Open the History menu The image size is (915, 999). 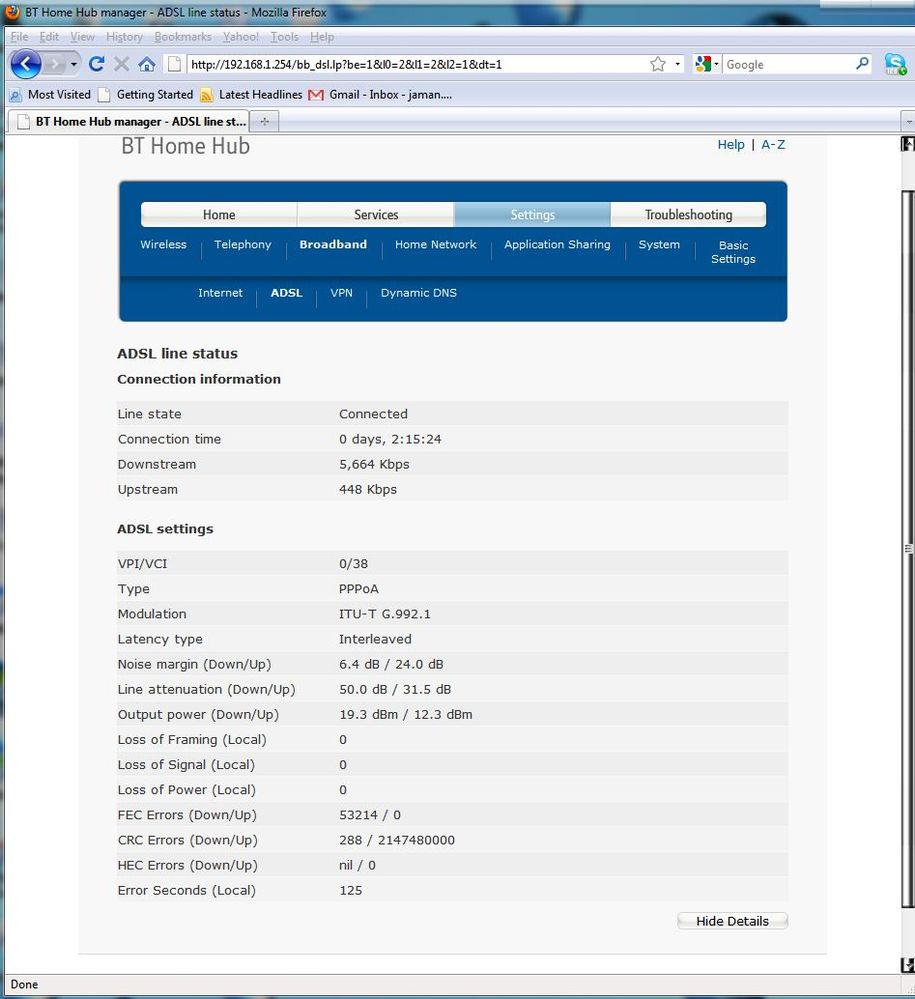124,37
